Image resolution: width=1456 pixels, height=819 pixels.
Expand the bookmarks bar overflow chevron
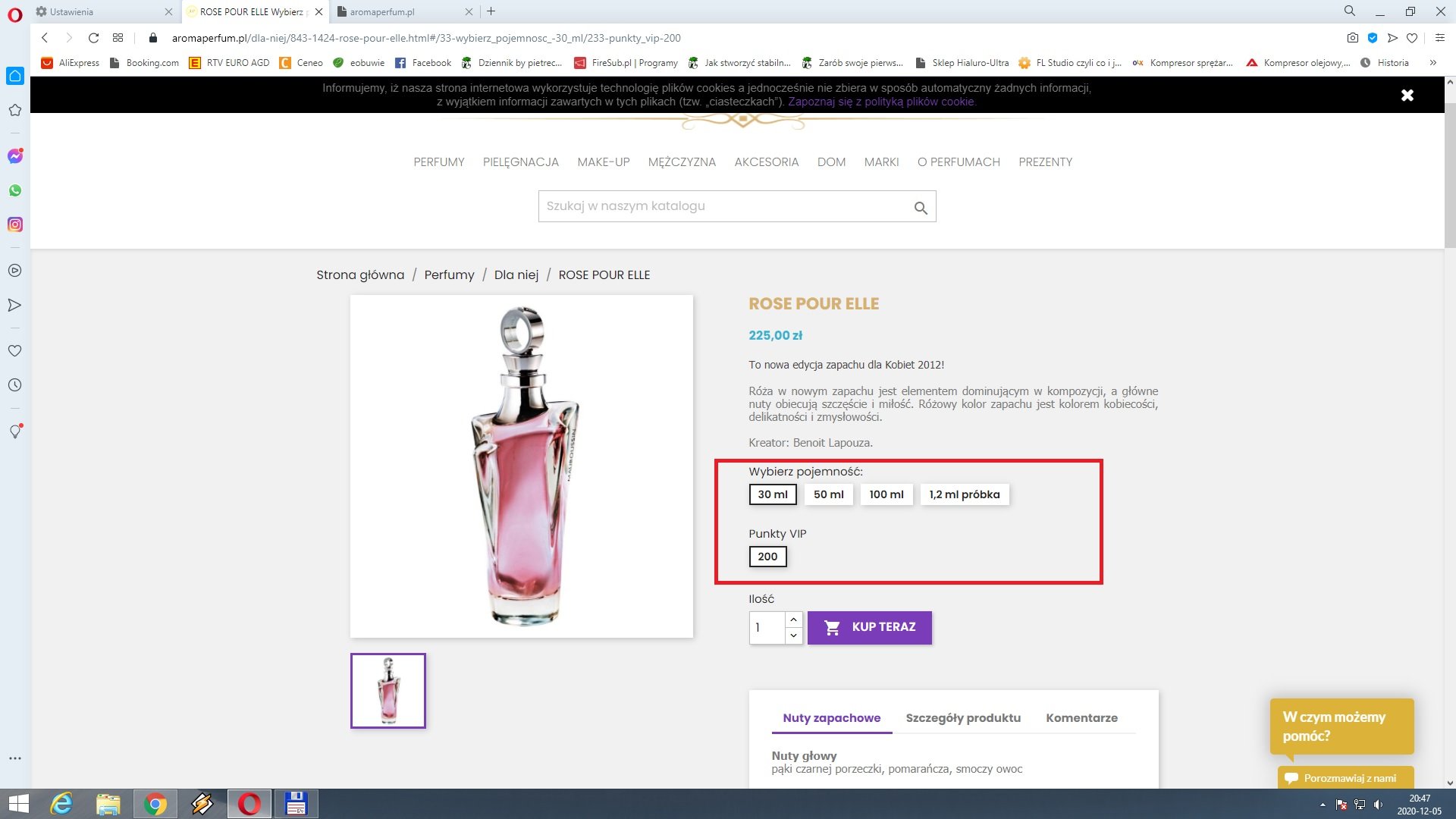tap(1432, 63)
